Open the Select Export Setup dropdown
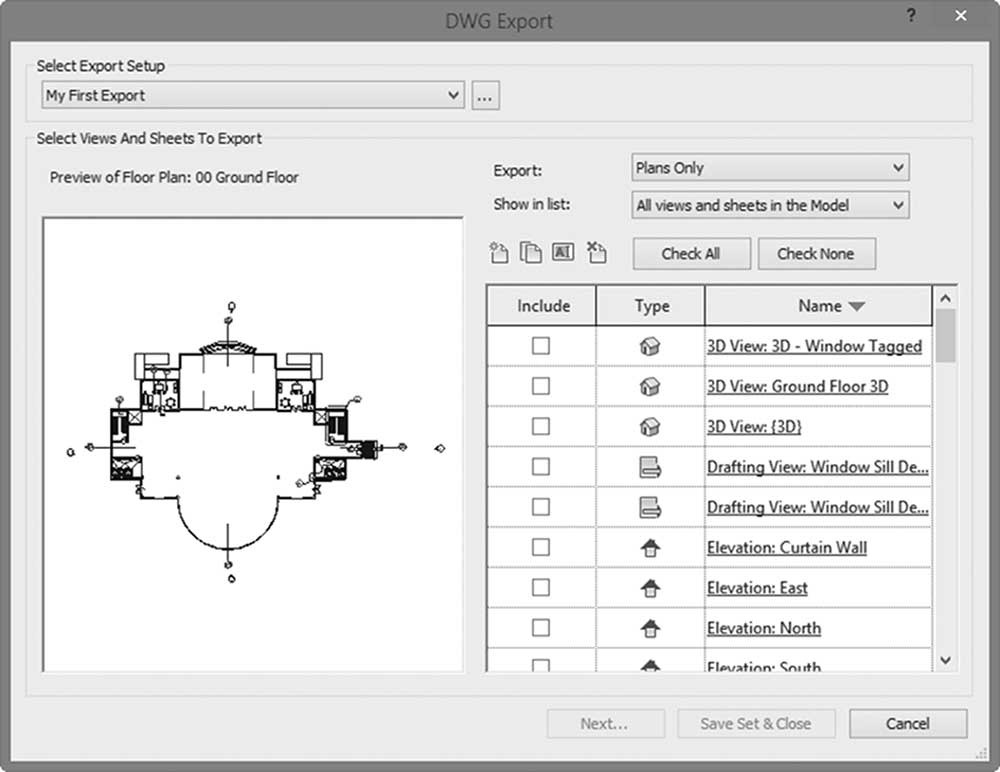Image resolution: width=1000 pixels, height=772 pixels. click(253, 95)
